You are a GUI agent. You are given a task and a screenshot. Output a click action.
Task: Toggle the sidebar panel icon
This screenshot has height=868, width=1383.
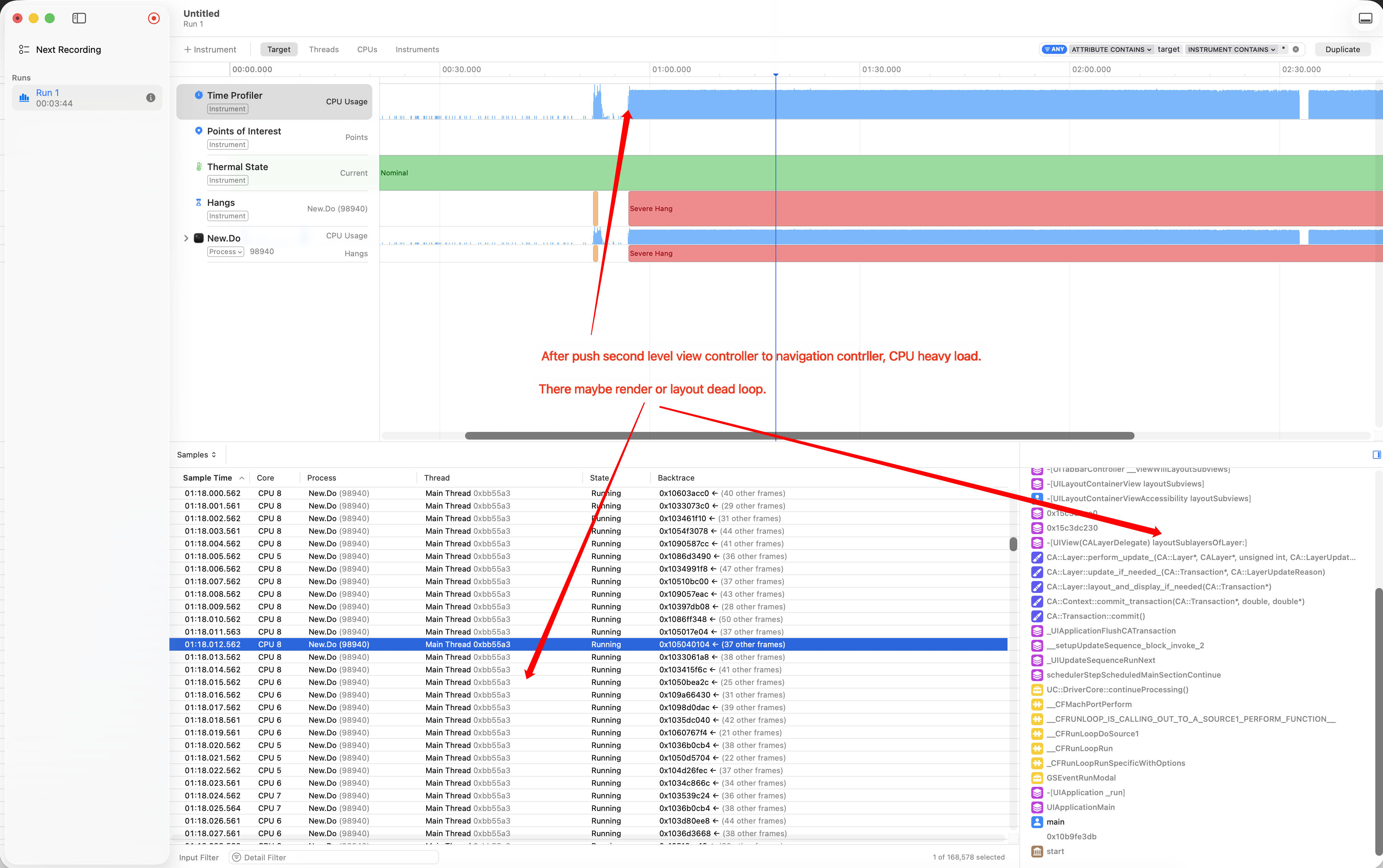point(79,18)
